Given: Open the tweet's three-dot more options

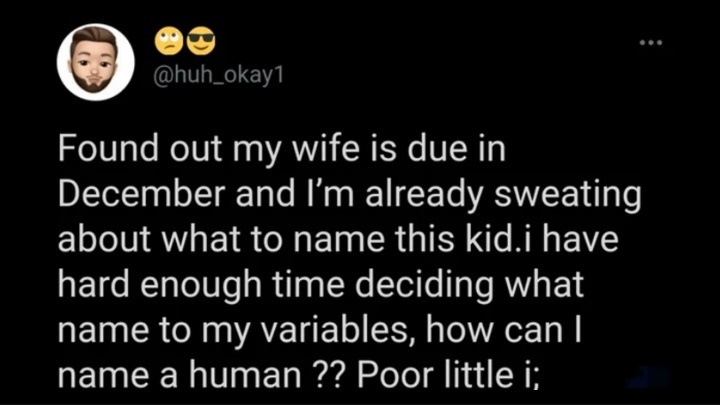Looking at the screenshot, I should click(652, 42).
